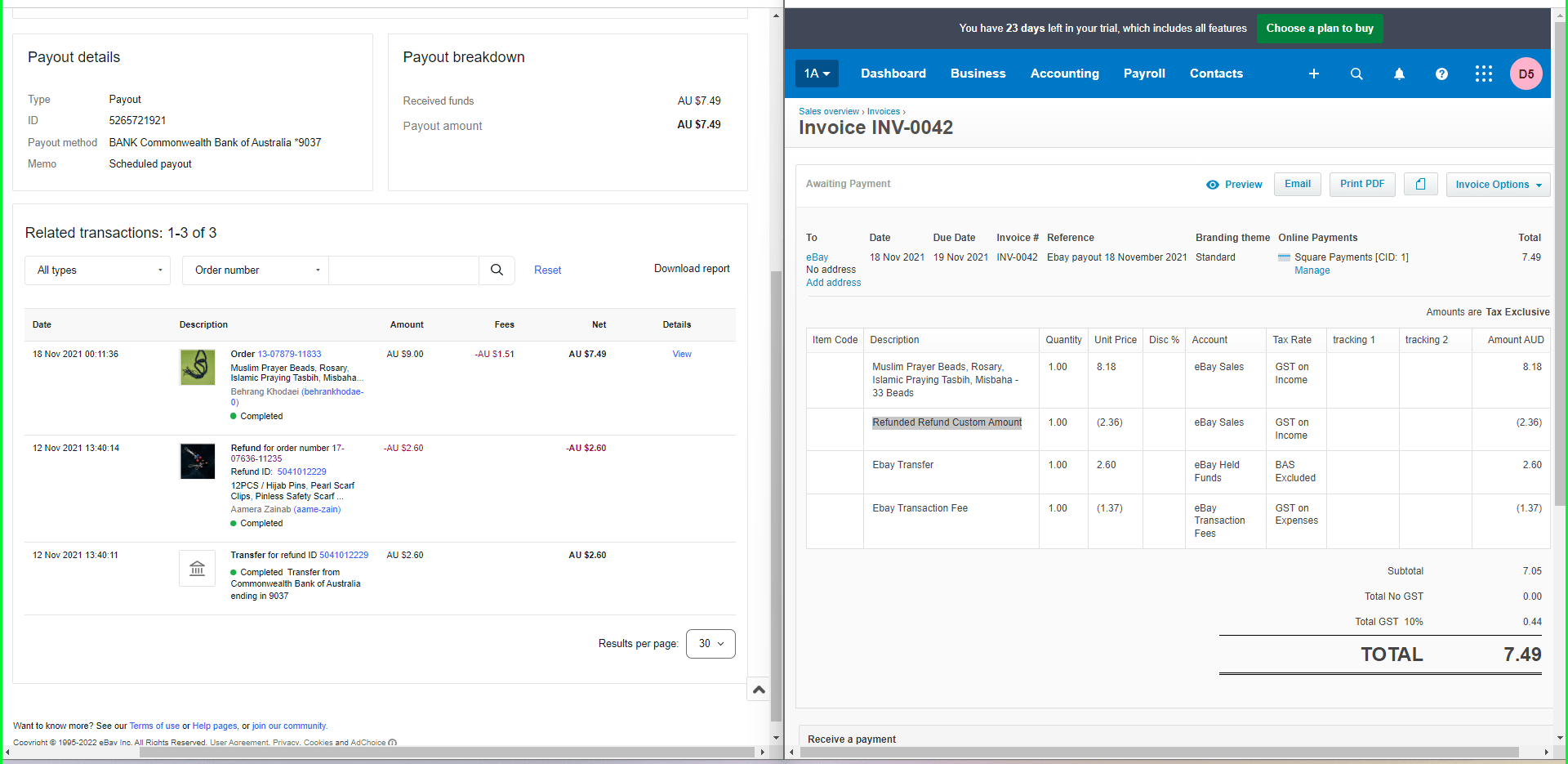Viewport: 1568px width, 764px height.
Task: Click the copy invoice icon button
Action: 1420,185
